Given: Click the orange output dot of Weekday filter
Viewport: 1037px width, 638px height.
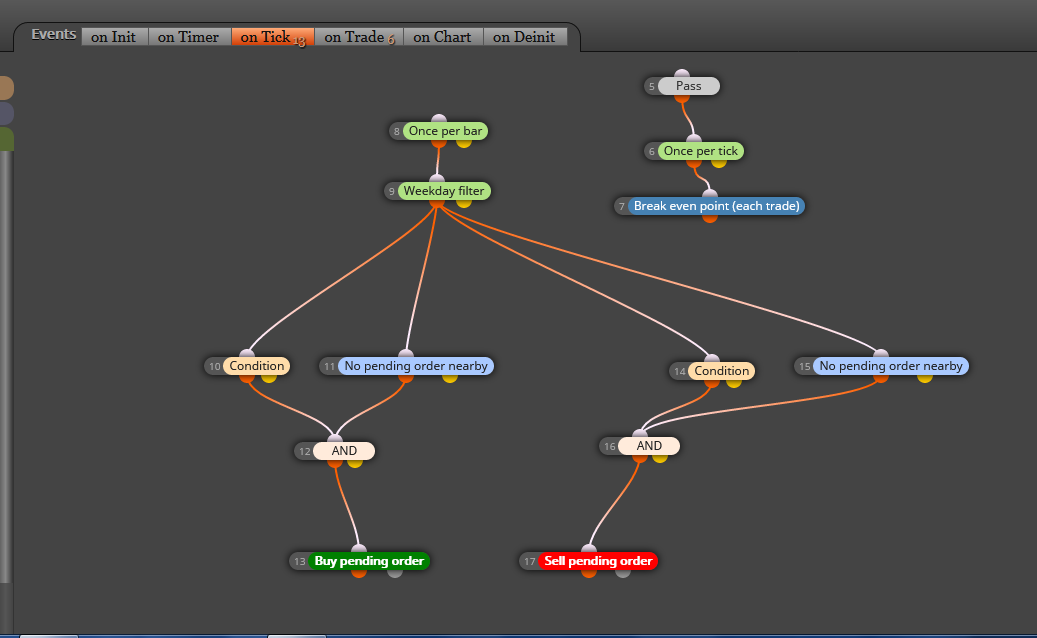Looking at the screenshot, I should (436, 202).
